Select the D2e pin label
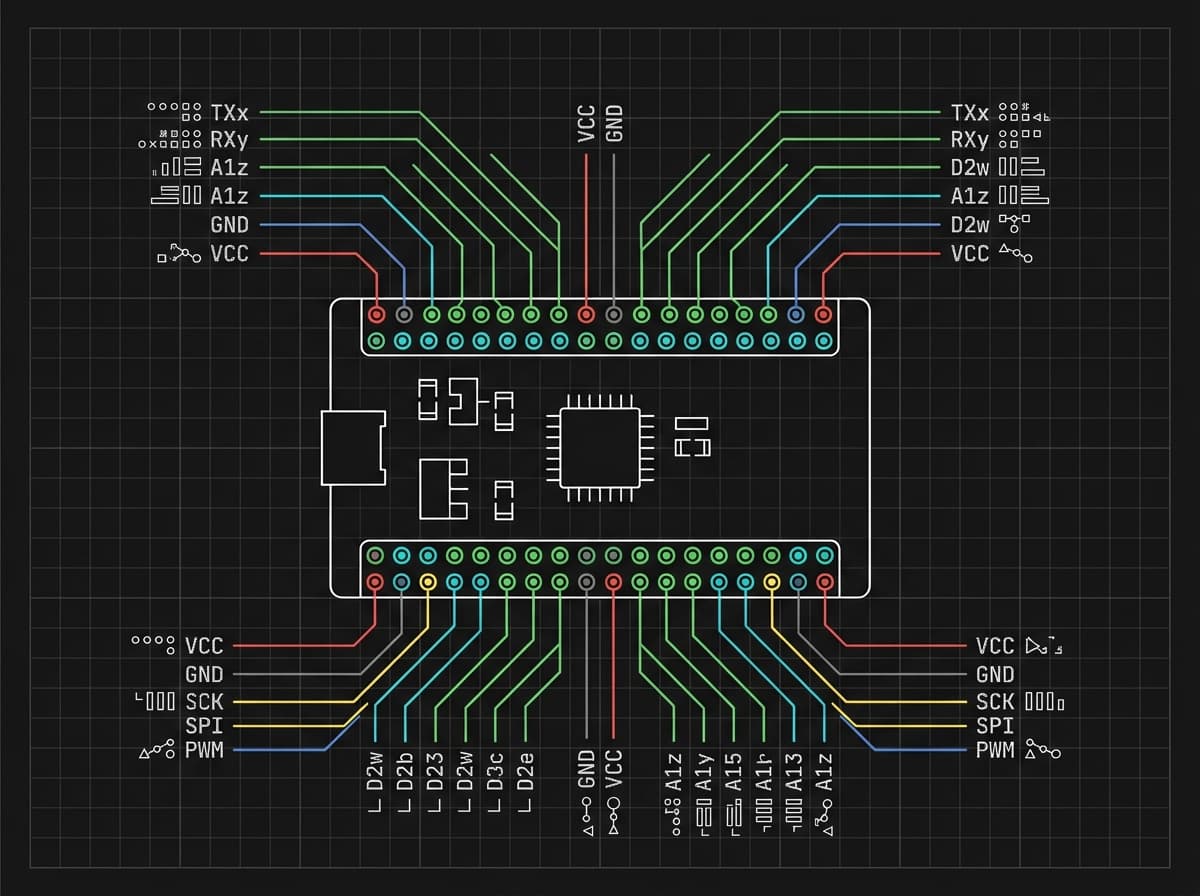The width and height of the screenshot is (1200, 896). [x=526, y=771]
